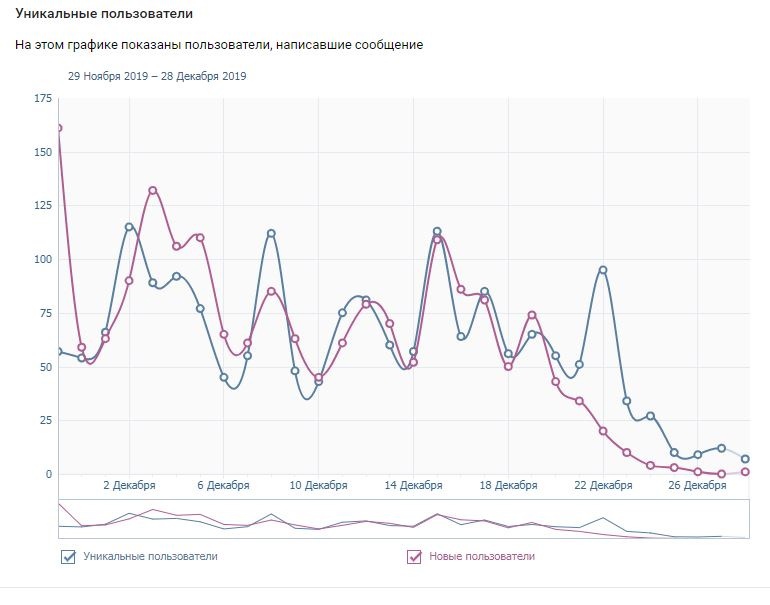Screen dimensions: 770x605
Task: Click the '29 Ноября 2019 – 28 Декабря 2019' date range
Action: pos(157,76)
